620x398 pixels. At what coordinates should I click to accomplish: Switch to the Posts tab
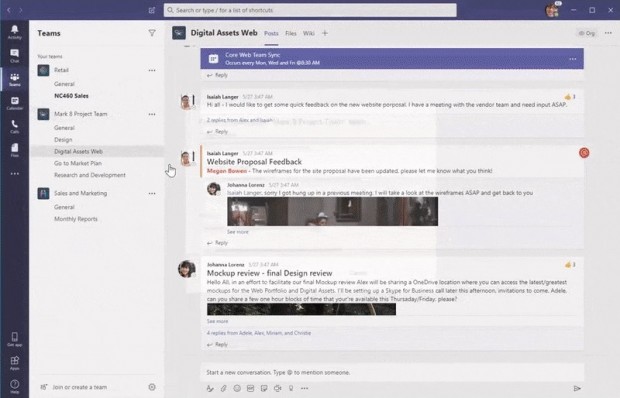271,34
